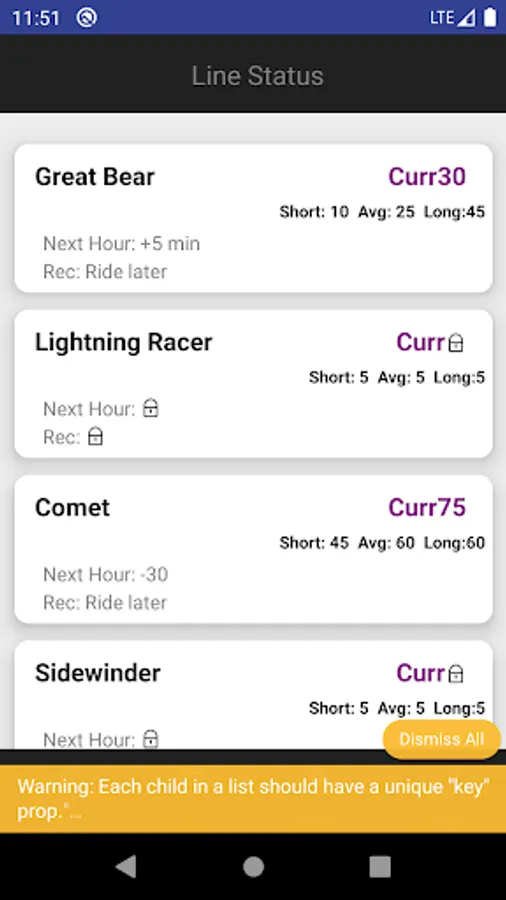Tap the Android recent apps square
This screenshot has width=506, height=900.
point(380,867)
